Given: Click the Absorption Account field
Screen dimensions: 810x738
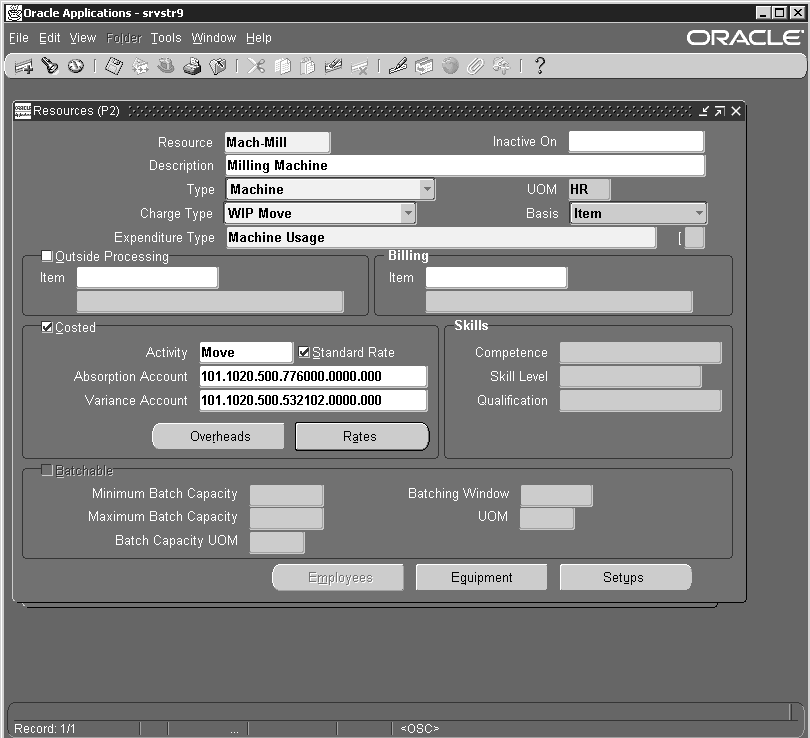Looking at the screenshot, I should (313, 376).
